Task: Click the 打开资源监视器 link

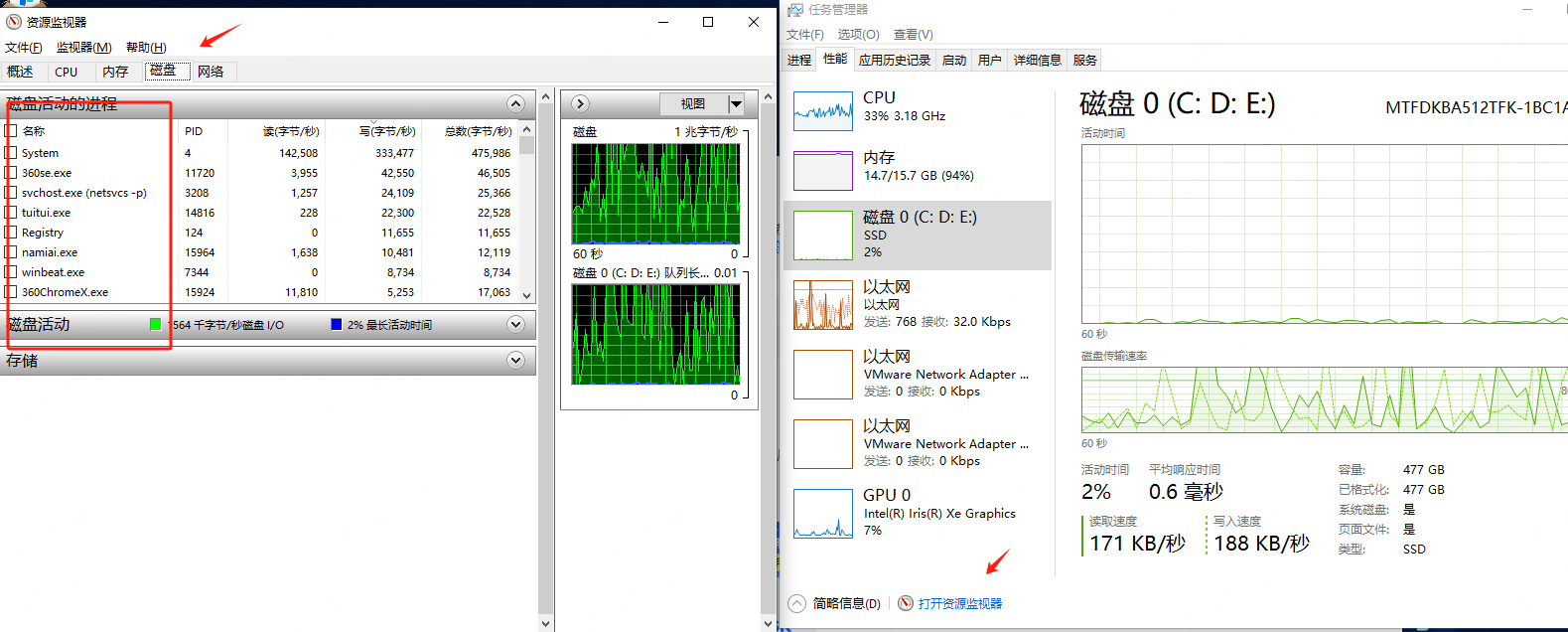Action: point(960,603)
